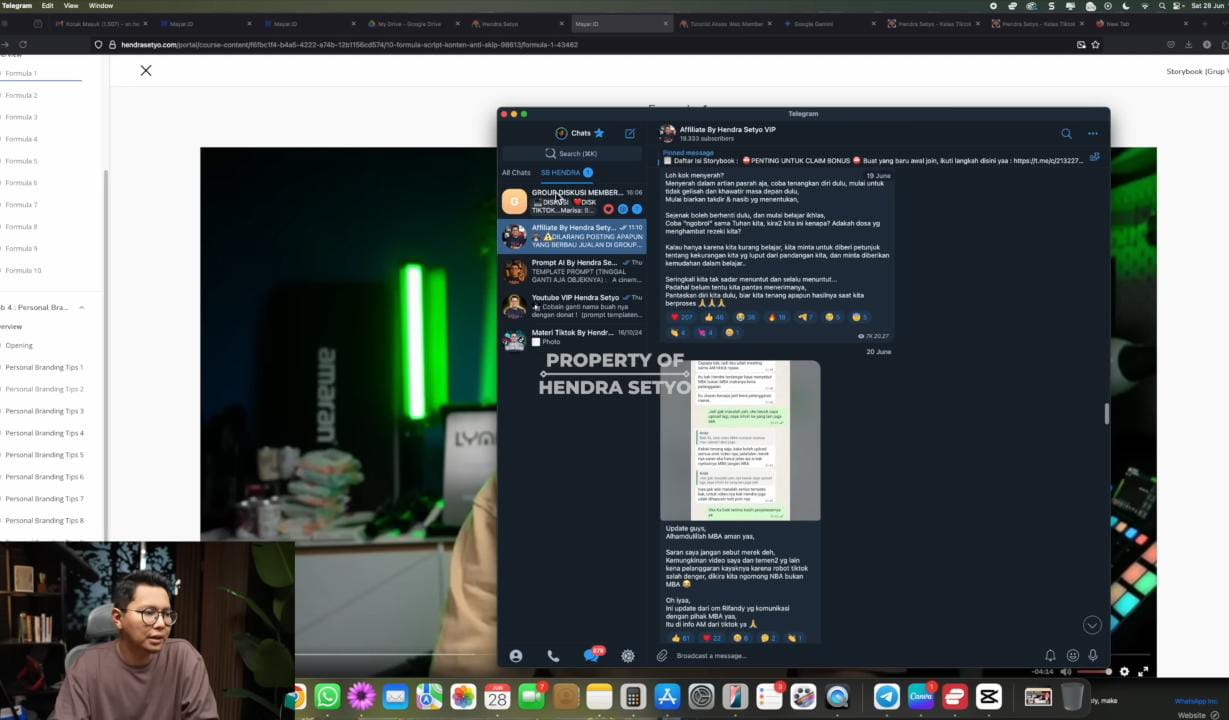Switch to My Drive - Google Drive browser tab

[x=410, y=23]
